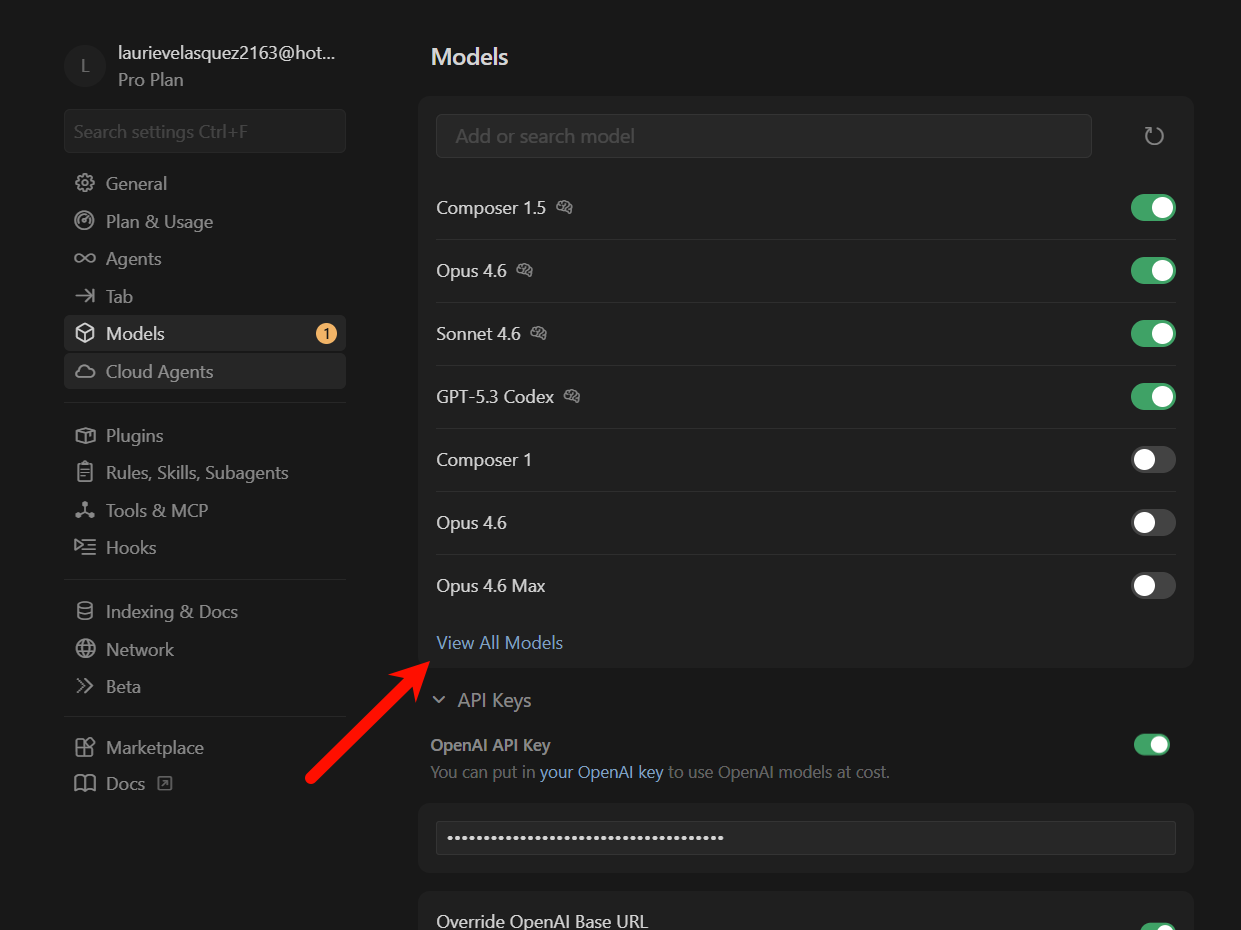
Task: Click the brain icon next to GPT-5.3 Codex
Action: point(572,397)
